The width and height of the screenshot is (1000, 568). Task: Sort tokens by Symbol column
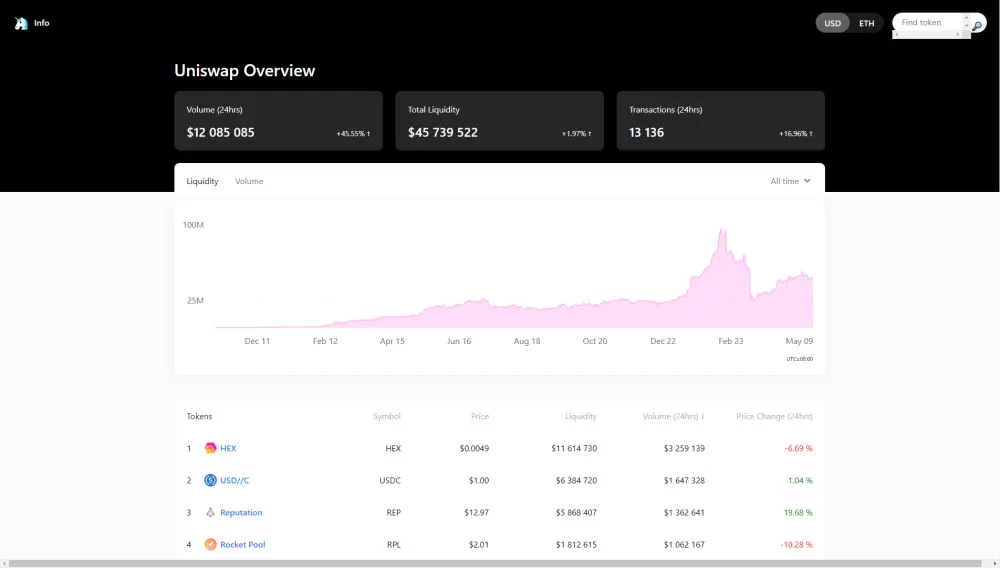386,416
